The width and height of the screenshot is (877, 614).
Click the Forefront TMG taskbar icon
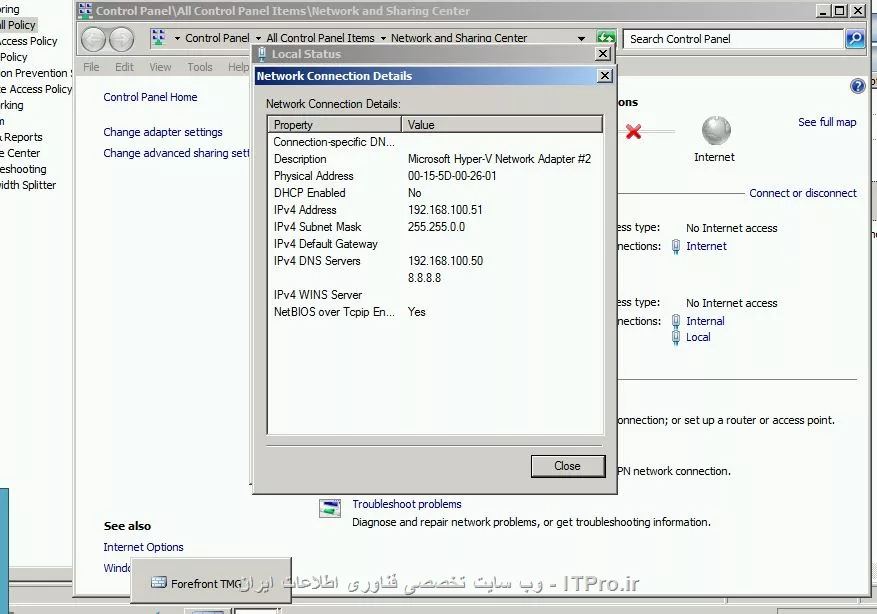click(159, 583)
